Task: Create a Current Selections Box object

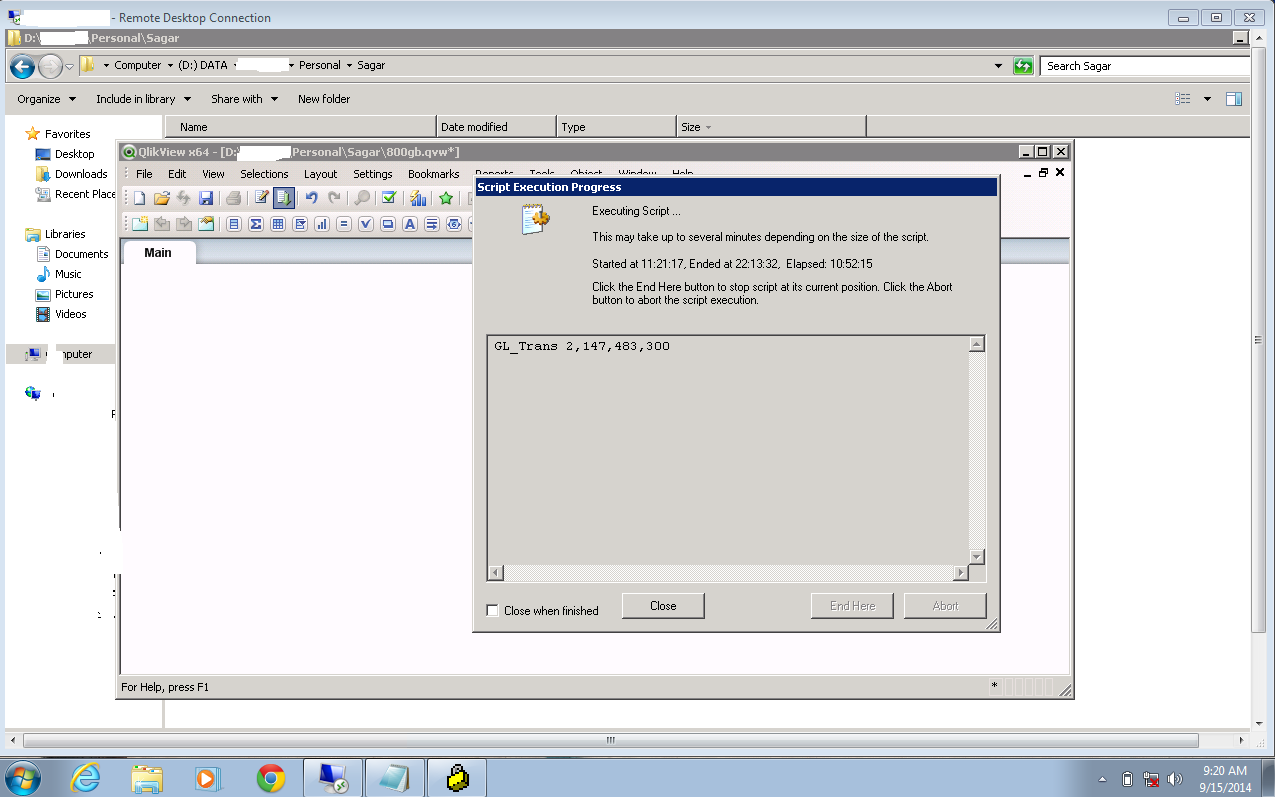Action: 366,224
